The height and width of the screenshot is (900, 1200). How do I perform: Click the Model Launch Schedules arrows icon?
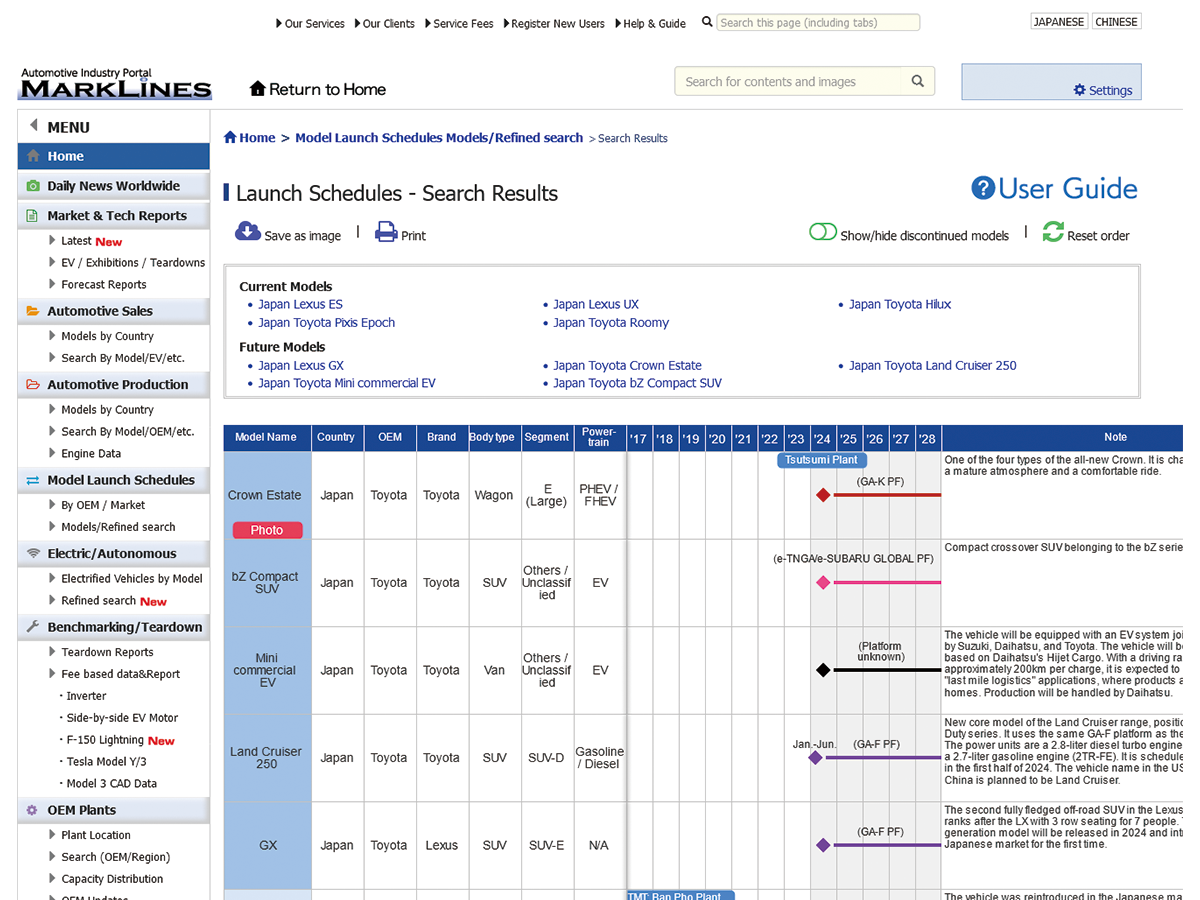(x=33, y=480)
